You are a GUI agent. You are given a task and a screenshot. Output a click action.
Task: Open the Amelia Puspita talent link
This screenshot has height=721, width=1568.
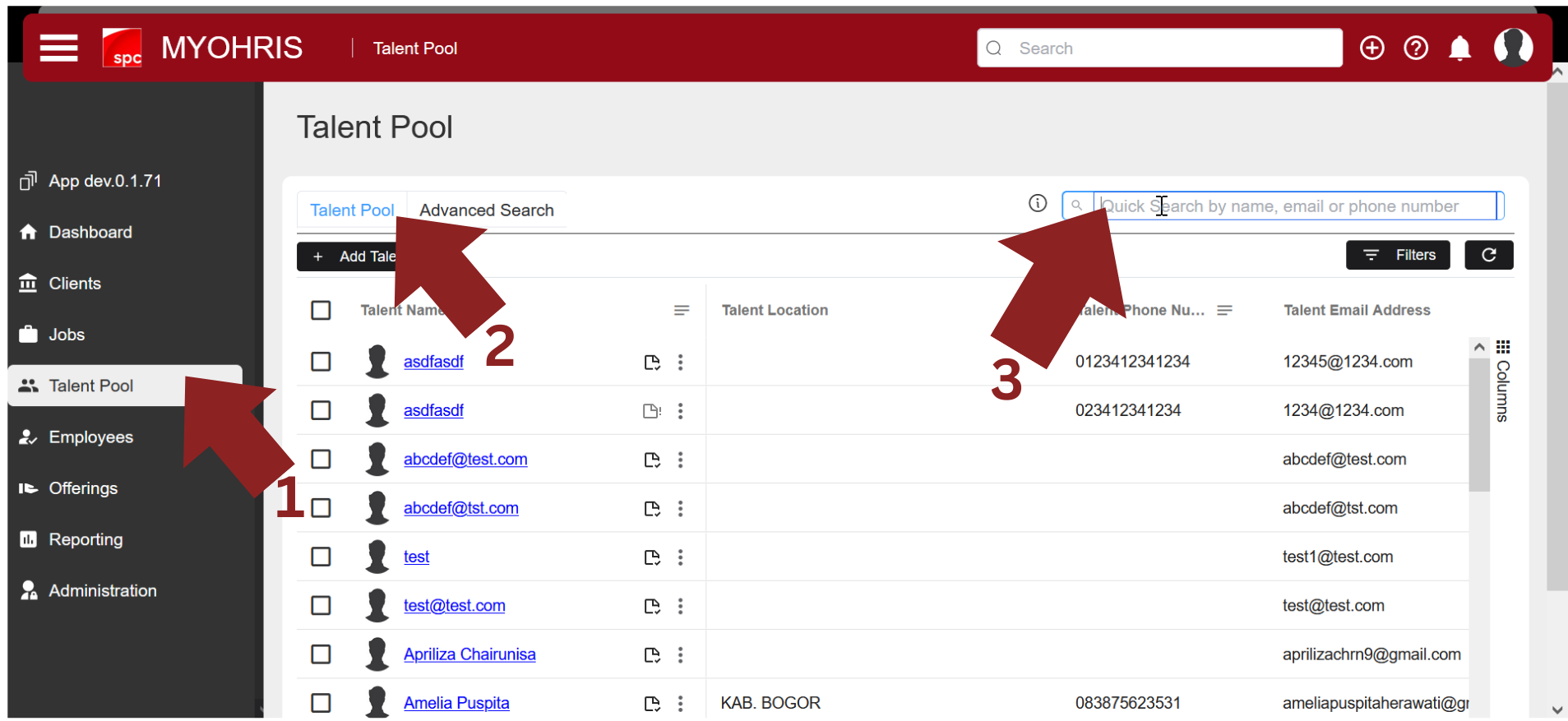(x=456, y=703)
